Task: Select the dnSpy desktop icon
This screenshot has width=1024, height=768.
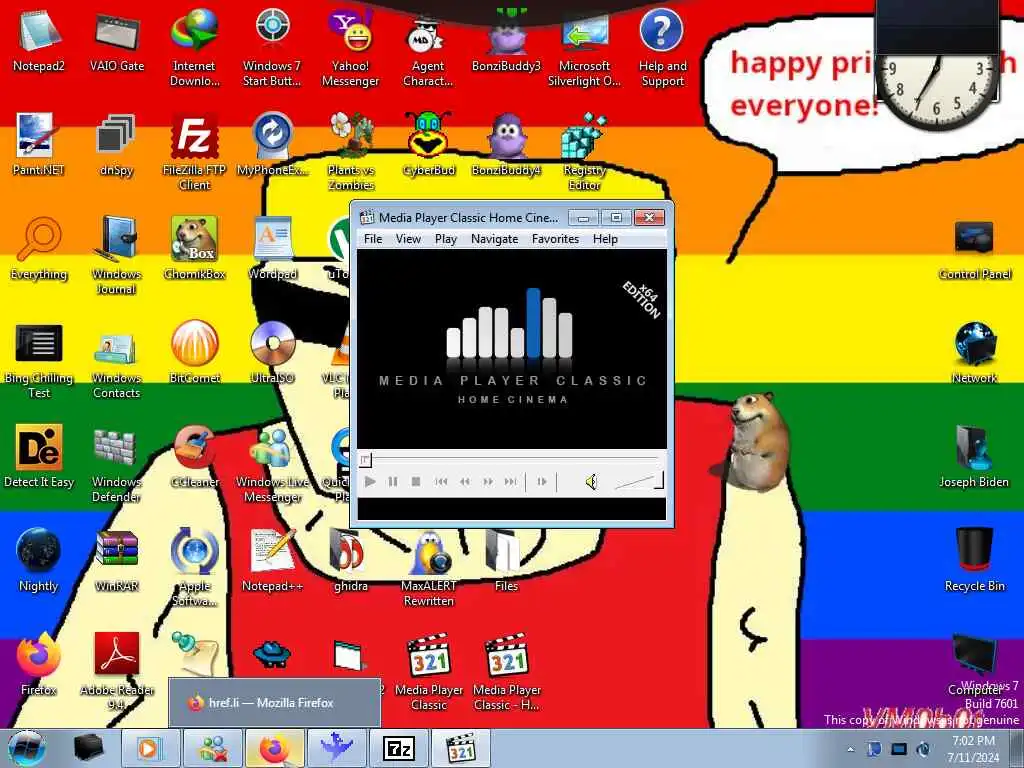Action: [x=116, y=144]
